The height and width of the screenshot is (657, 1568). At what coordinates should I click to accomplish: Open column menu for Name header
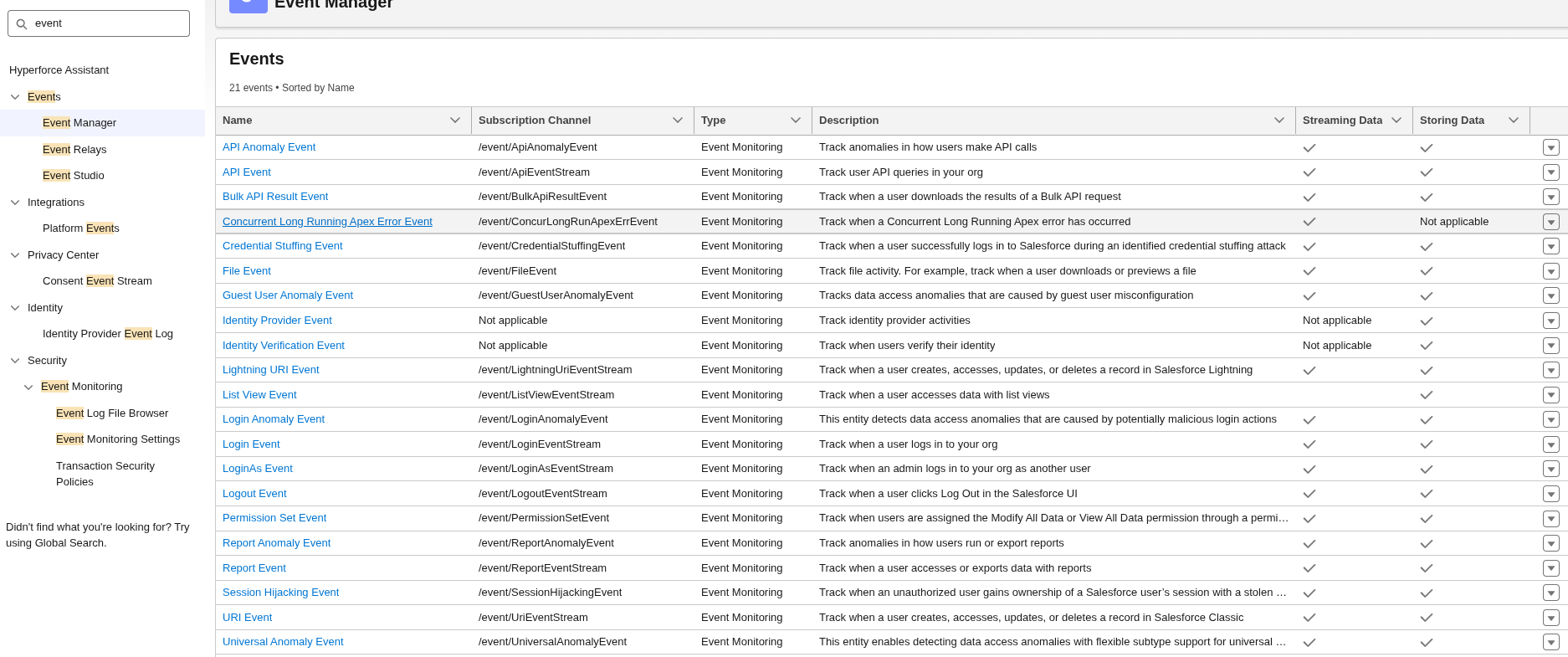(x=455, y=121)
